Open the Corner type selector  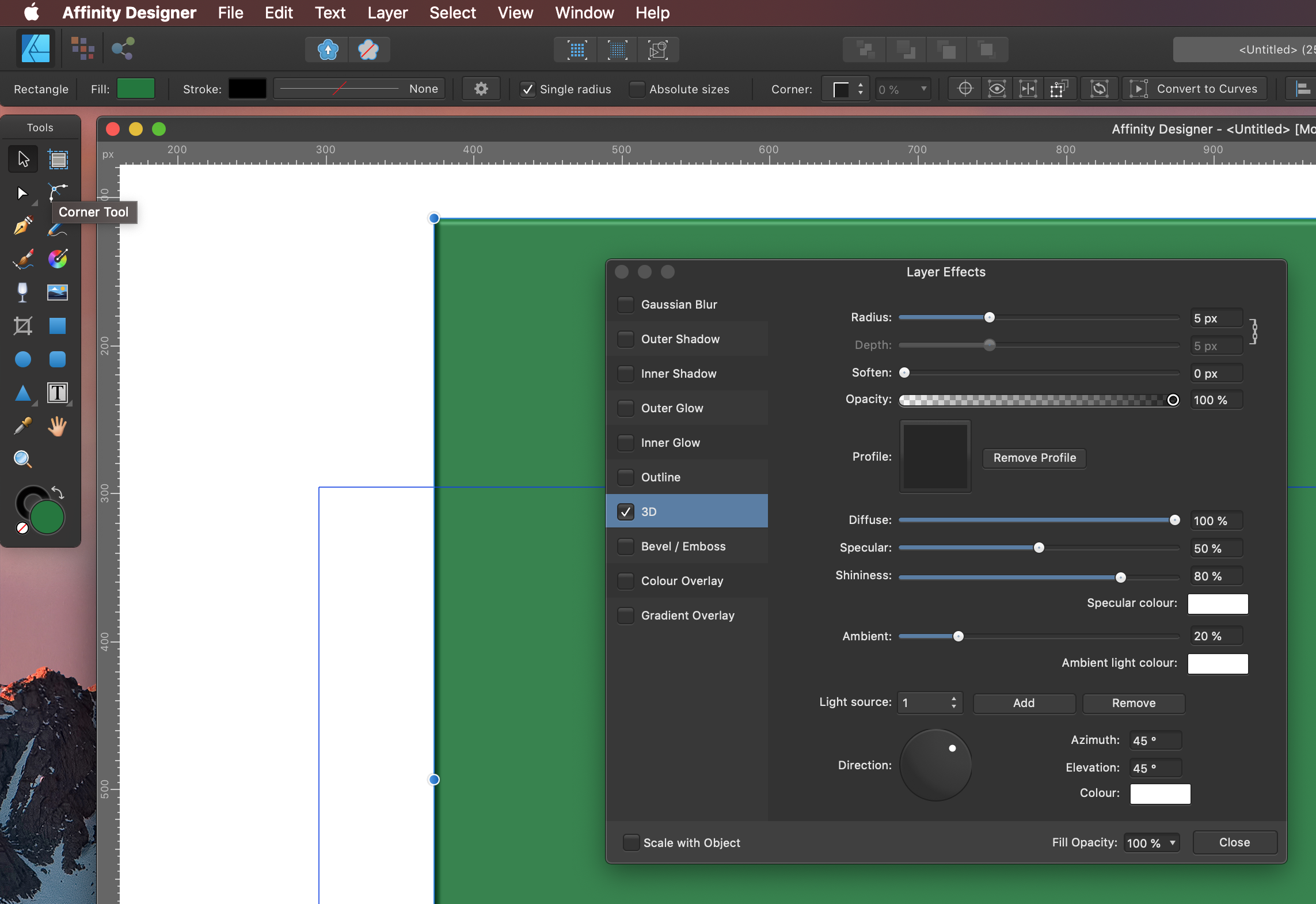tap(845, 89)
